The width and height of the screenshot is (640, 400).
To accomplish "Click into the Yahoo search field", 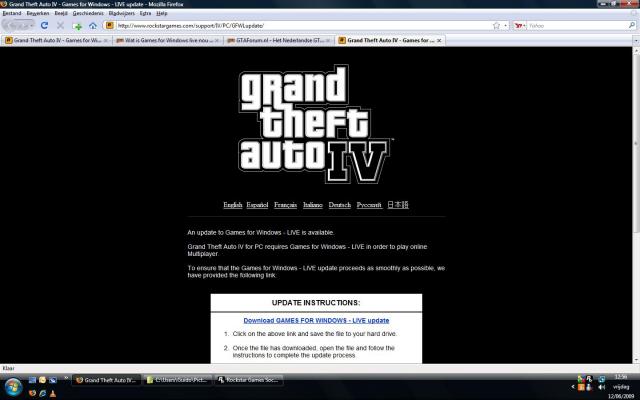I will click(577, 26).
